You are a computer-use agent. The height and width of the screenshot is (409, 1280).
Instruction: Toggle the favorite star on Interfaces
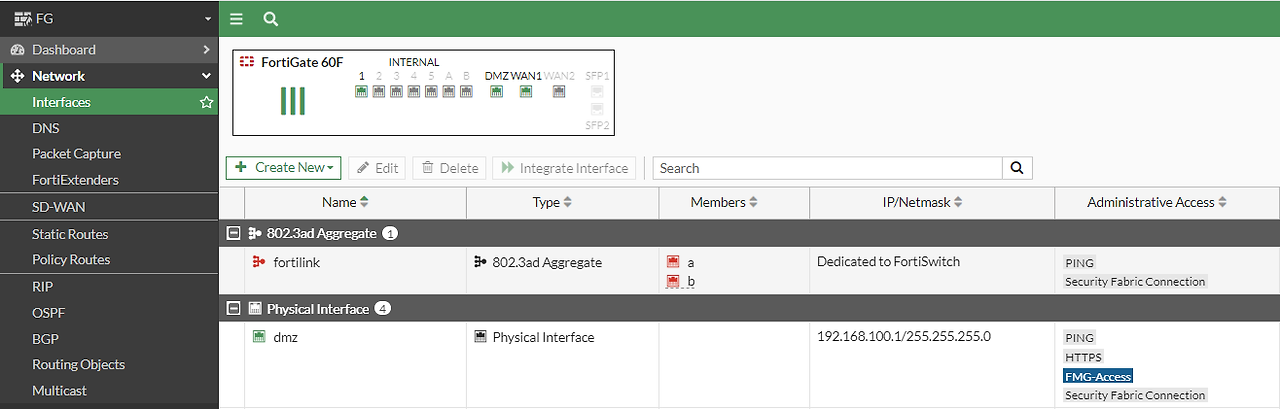(x=206, y=102)
